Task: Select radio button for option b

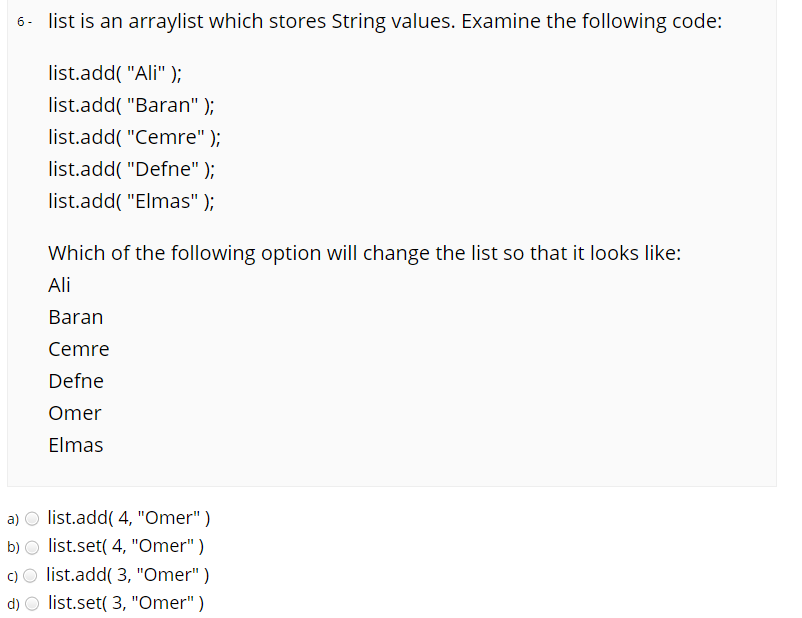Action: [x=32, y=547]
